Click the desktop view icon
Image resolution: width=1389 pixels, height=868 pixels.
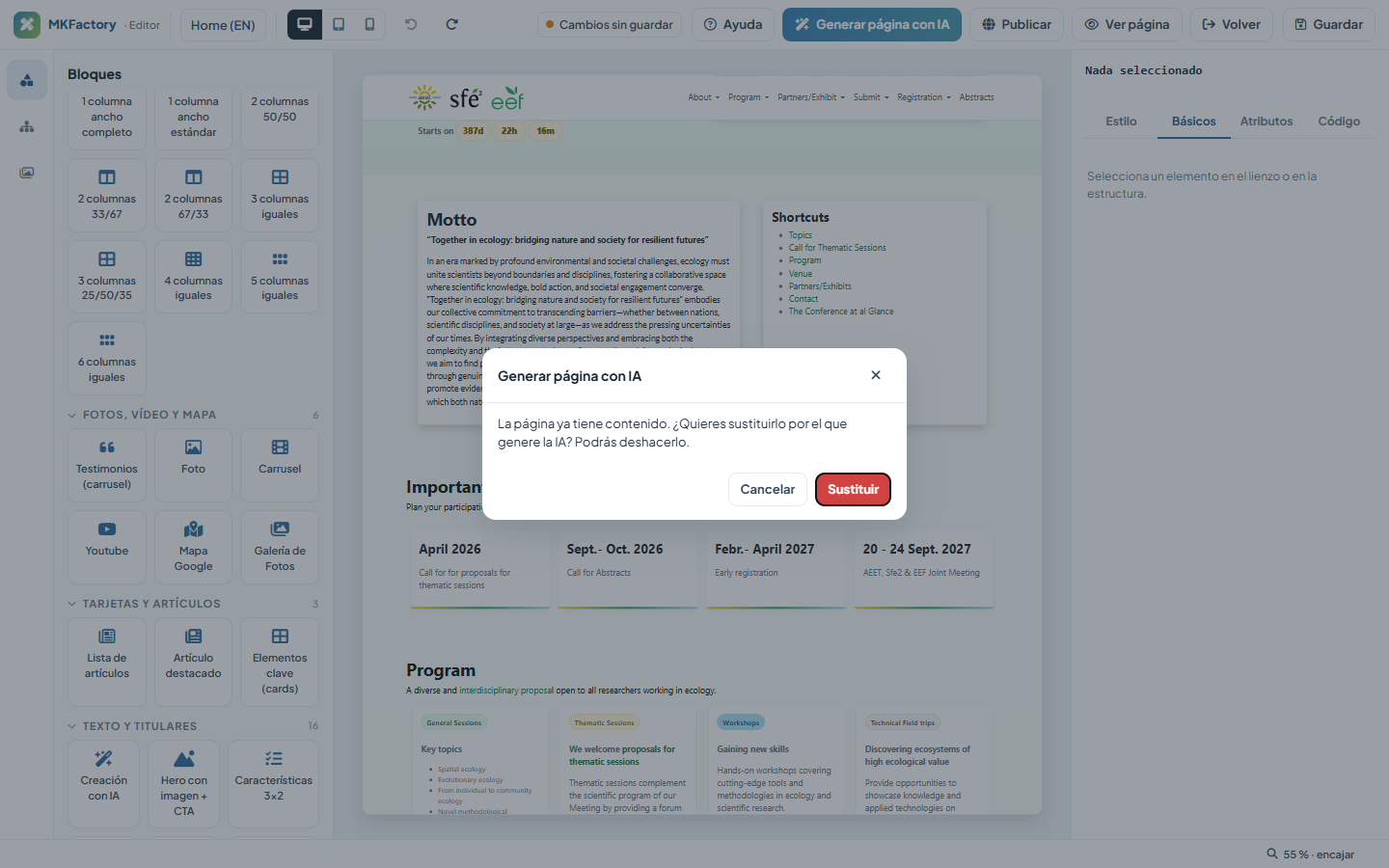305,24
